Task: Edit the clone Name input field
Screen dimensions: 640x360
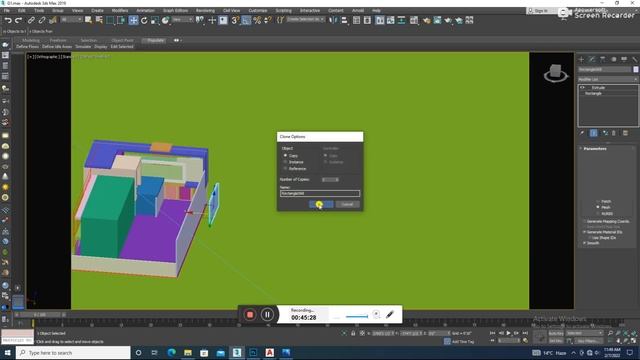Action: click(x=320, y=193)
